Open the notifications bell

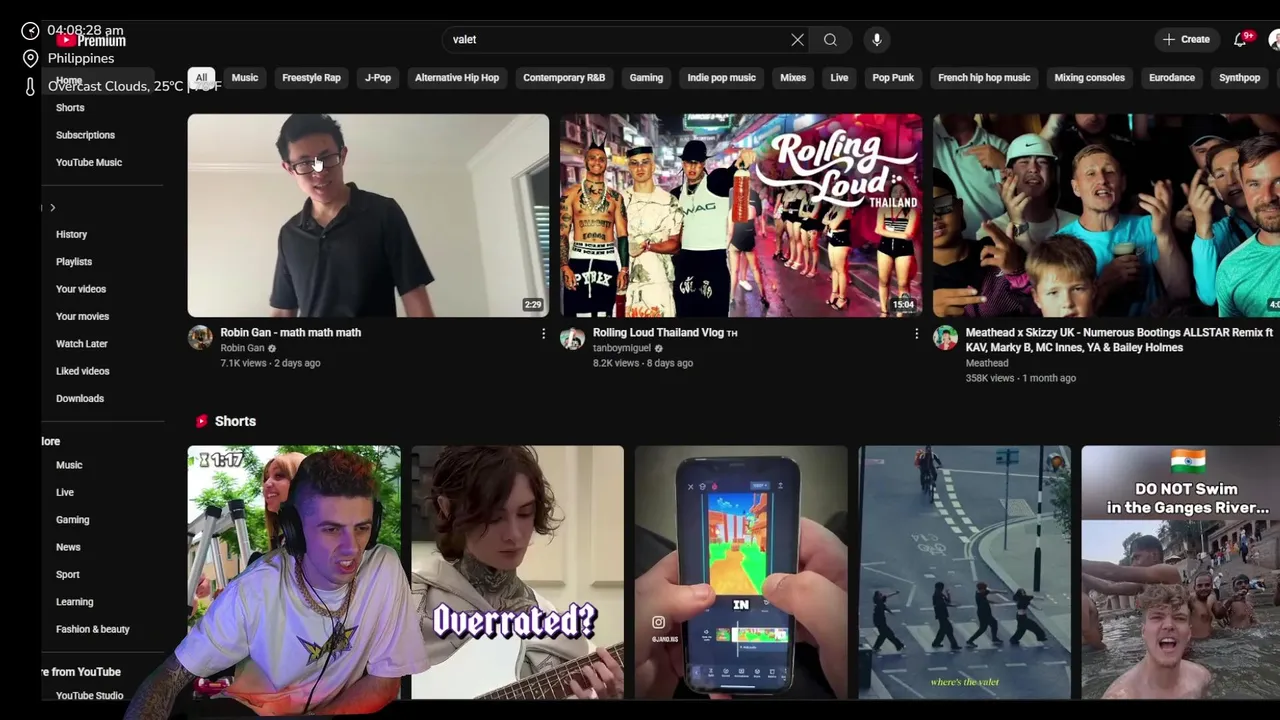coord(1241,40)
